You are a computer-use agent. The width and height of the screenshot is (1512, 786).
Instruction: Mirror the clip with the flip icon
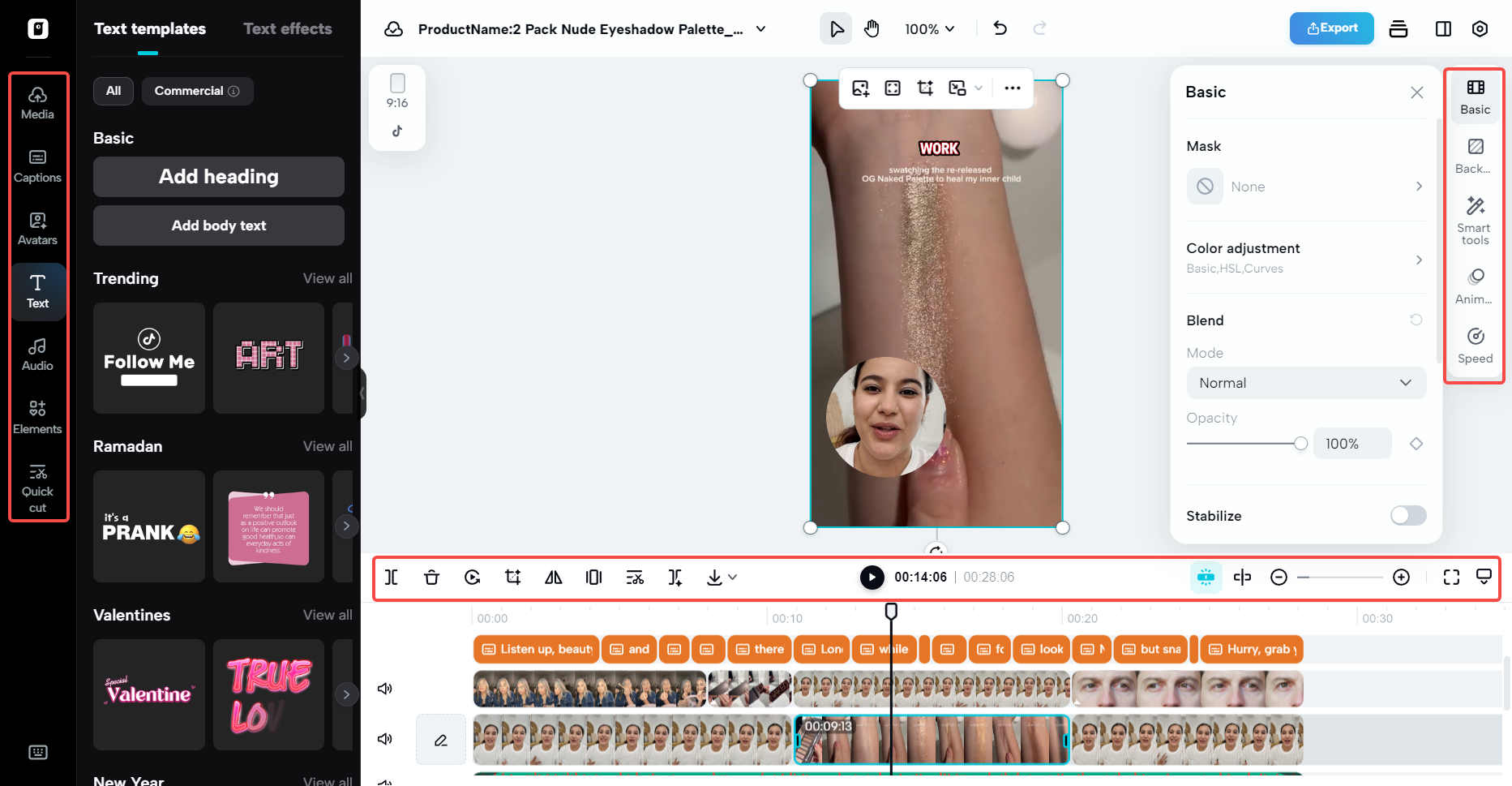pyautogui.click(x=553, y=577)
